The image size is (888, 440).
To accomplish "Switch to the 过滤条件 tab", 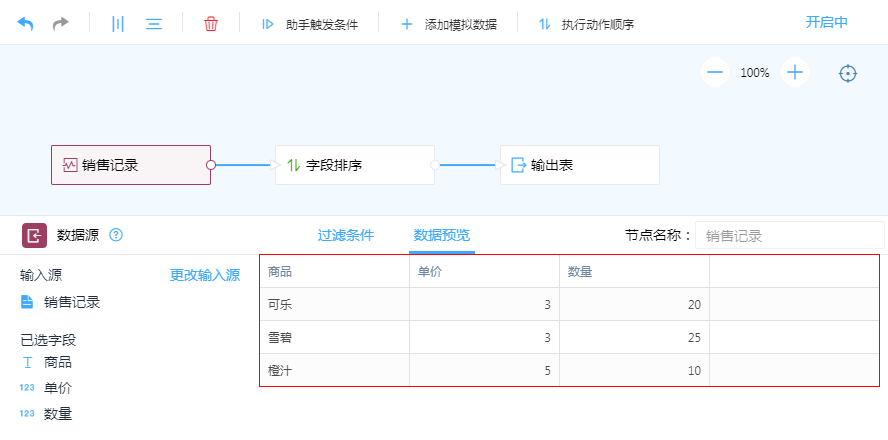I will [x=346, y=236].
